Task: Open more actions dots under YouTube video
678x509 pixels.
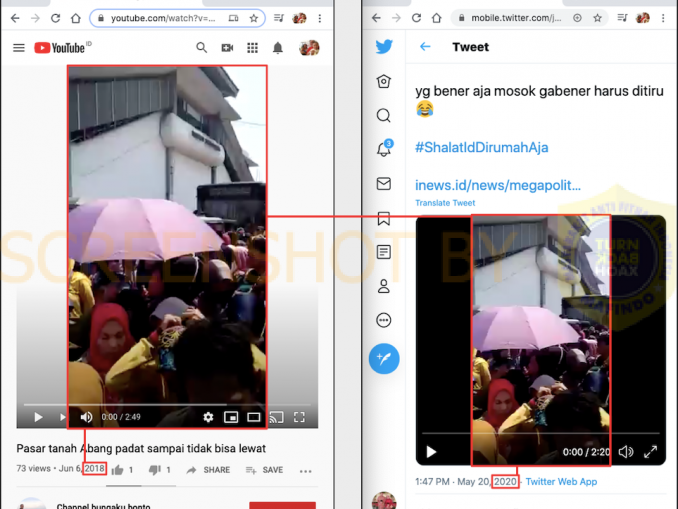Action: pyautogui.click(x=305, y=471)
